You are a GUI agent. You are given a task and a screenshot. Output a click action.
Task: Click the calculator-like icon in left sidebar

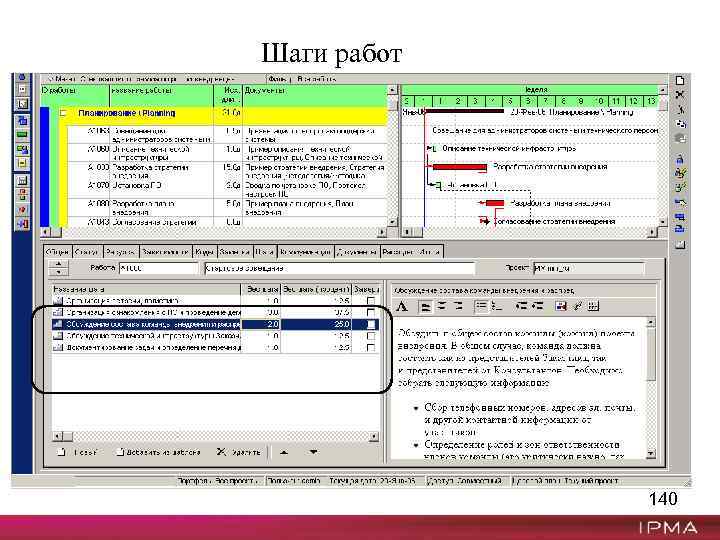(x=22, y=180)
